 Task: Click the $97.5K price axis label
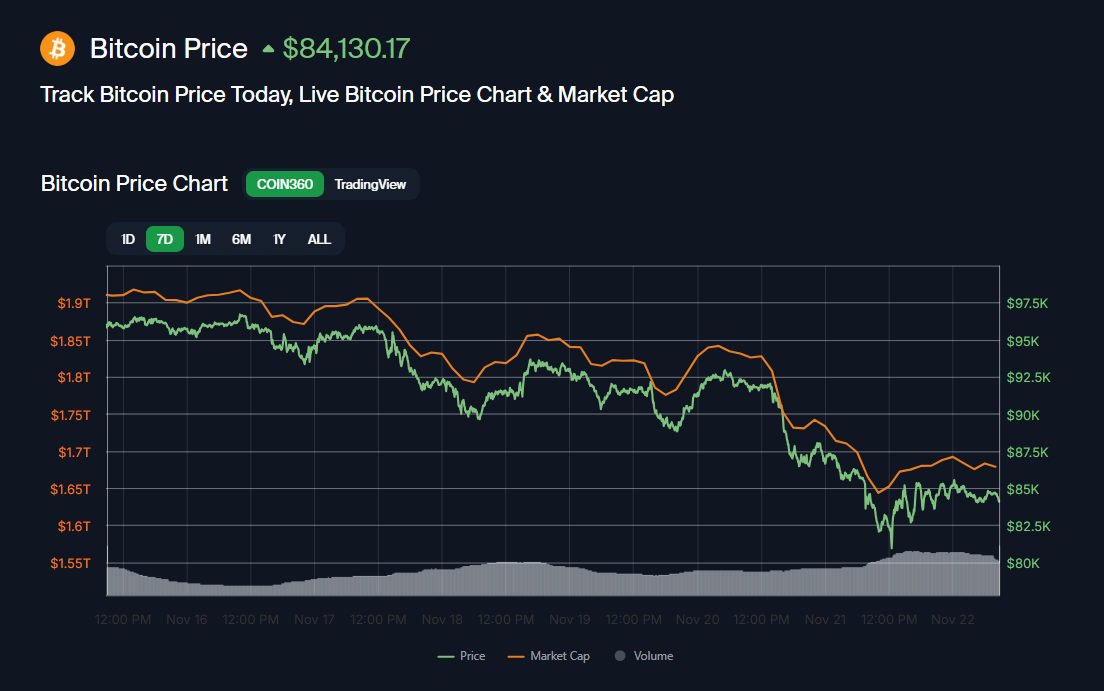[x=1029, y=303]
